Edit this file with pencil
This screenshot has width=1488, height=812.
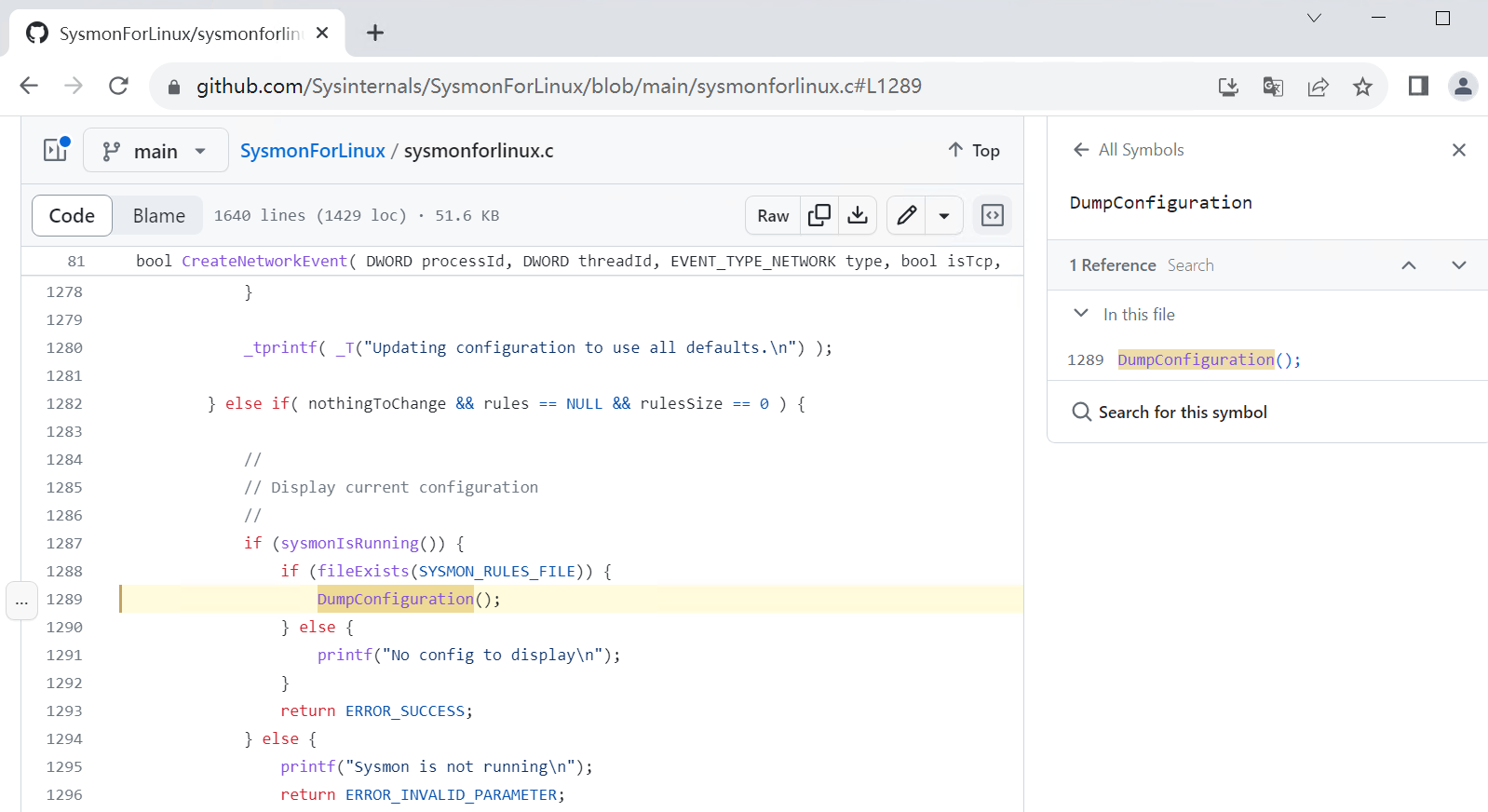pyautogui.click(x=906, y=215)
